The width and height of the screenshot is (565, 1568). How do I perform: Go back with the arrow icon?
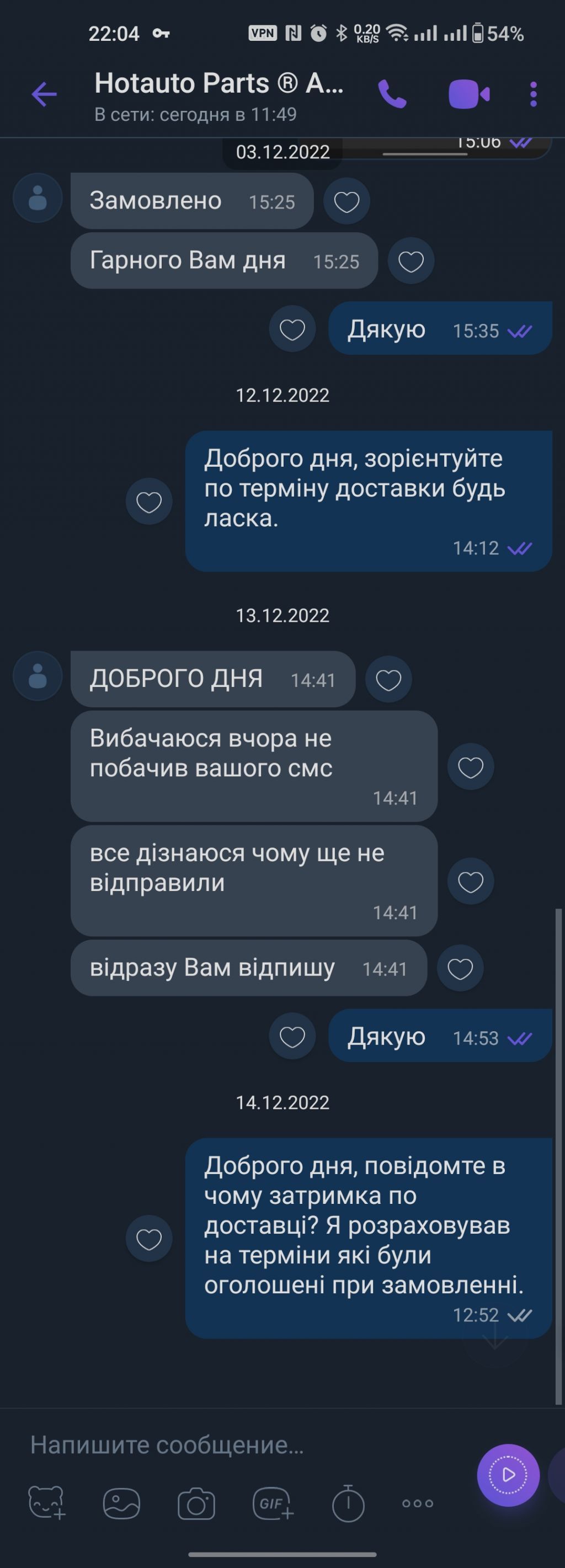pyautogui.click(x=44, y=94)
